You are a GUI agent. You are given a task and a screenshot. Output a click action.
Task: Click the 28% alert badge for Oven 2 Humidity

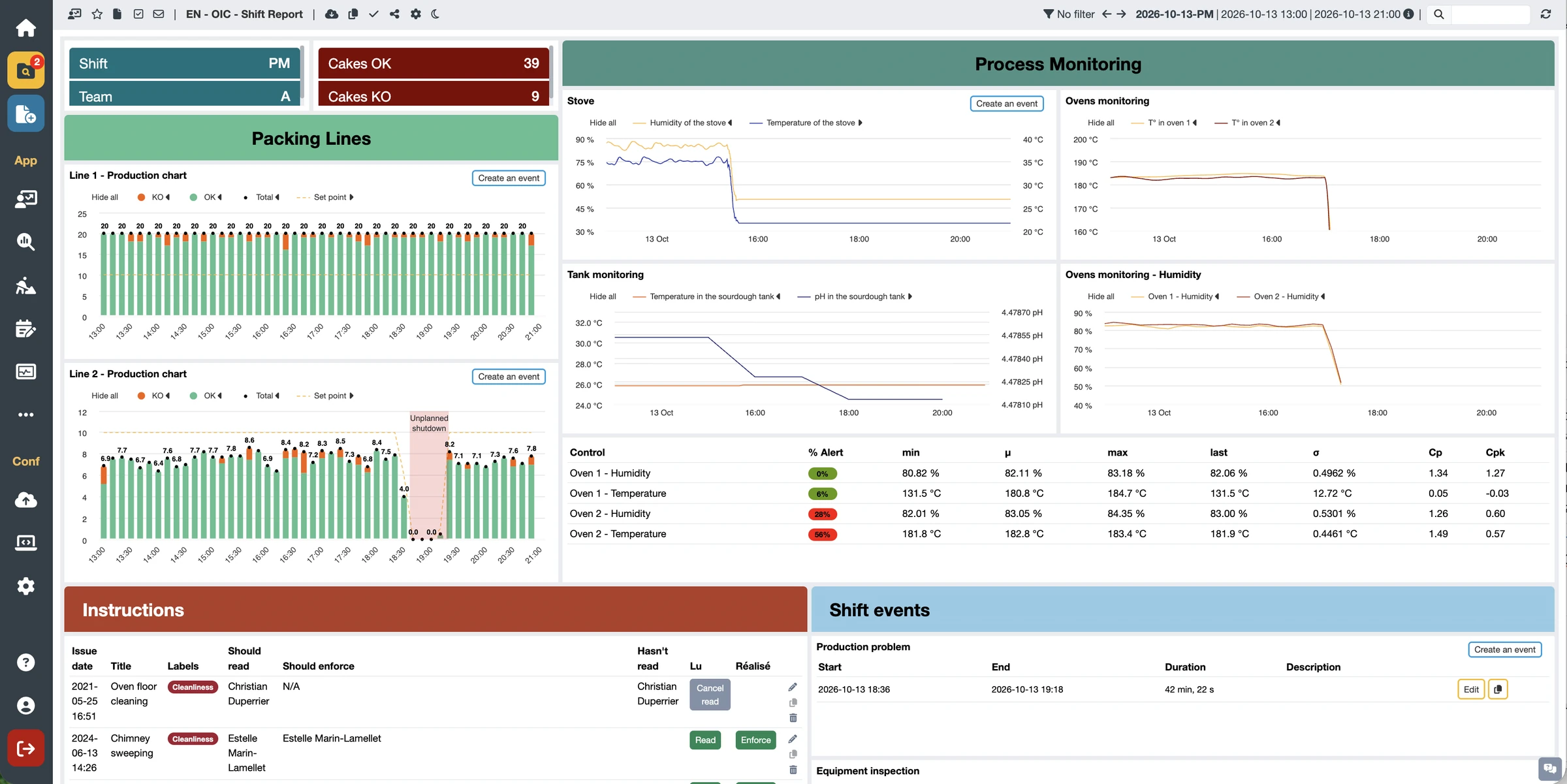(822, 514)
